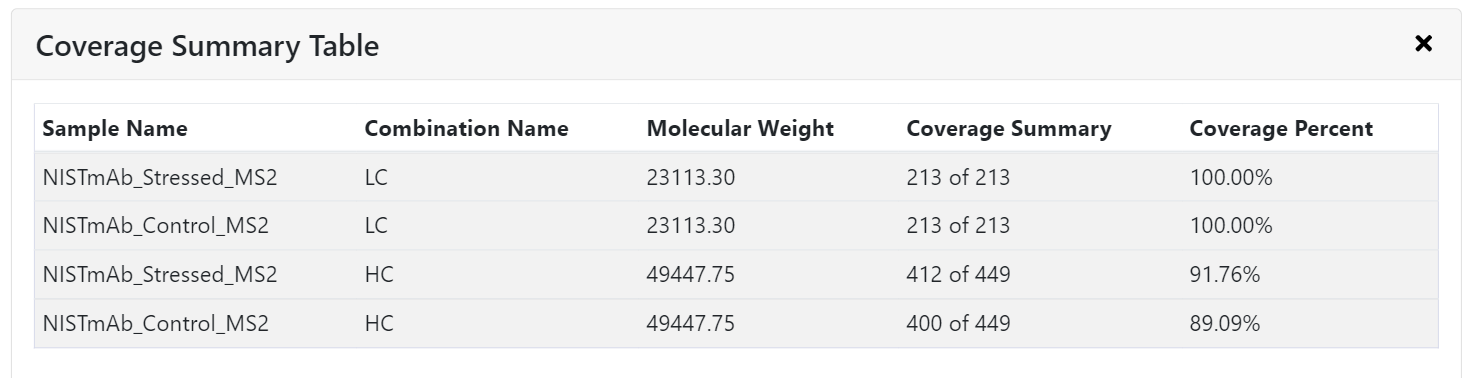Click the 49447.75 weight in Control HC row
This screenshot has width=1463, height=378.
(691, 324)
